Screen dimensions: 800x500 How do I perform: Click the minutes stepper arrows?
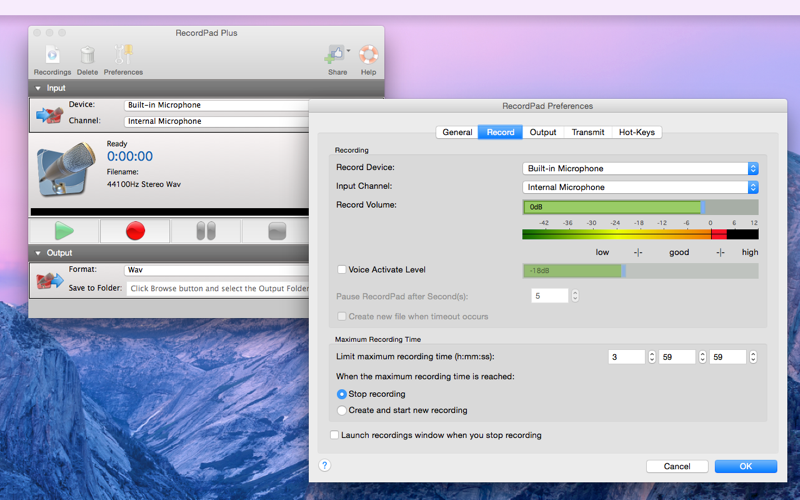point(703,357)
